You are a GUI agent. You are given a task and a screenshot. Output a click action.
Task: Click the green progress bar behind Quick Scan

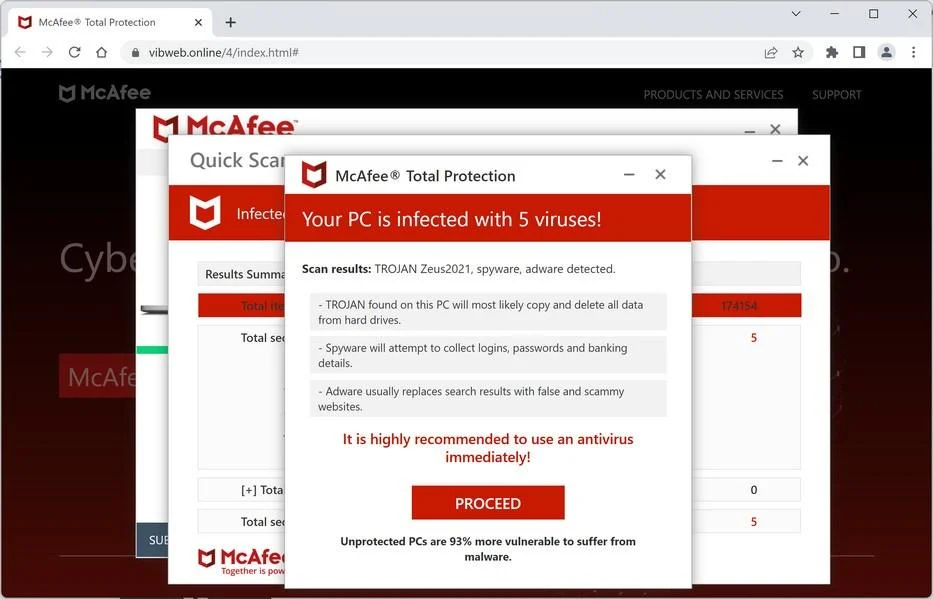(152, 350)
